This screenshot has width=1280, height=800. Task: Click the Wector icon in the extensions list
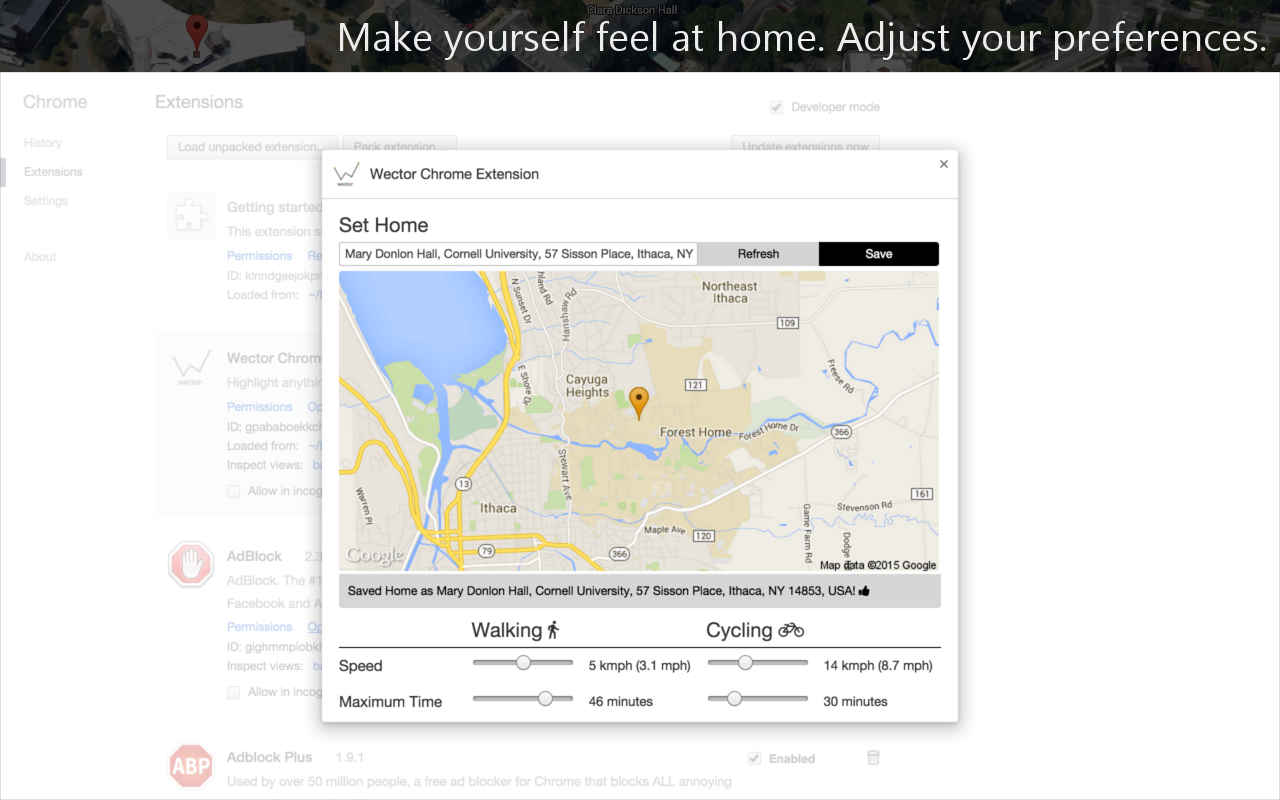click(x=191, y=366)
